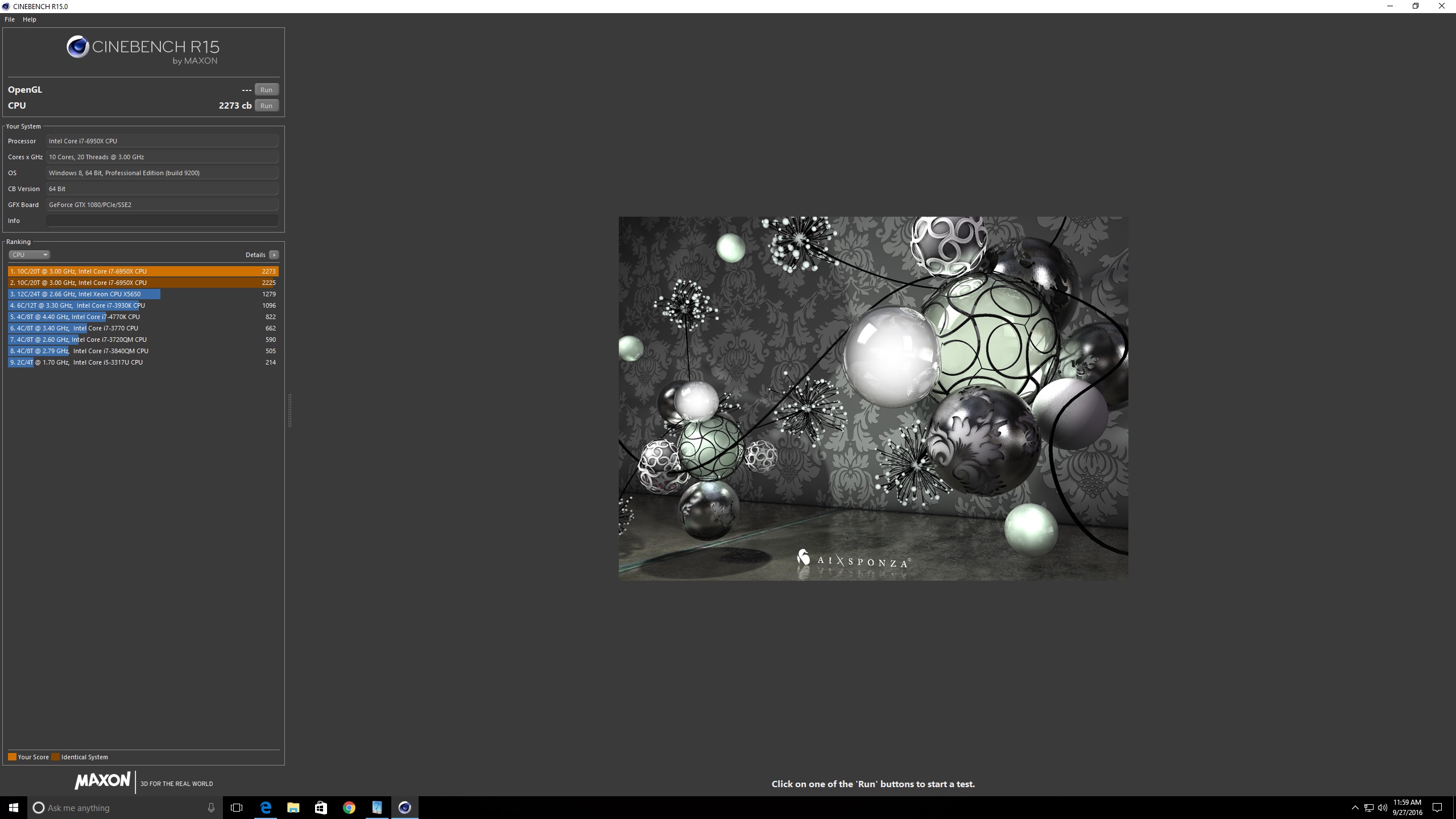Open the Windows Store taskbar icon

tap(321, 808)
